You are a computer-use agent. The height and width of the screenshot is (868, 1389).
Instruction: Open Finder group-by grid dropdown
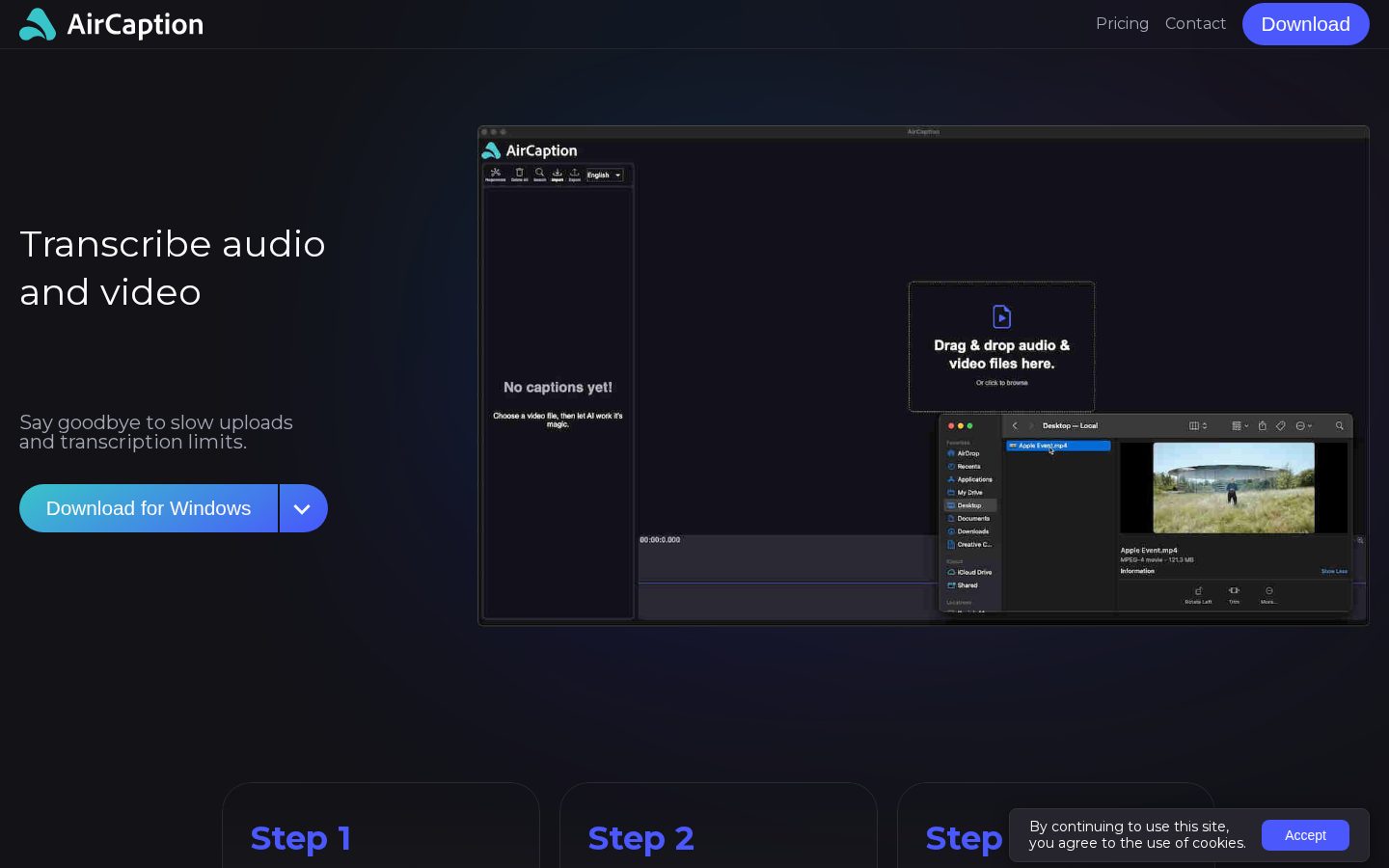[x=1239, y=425]
